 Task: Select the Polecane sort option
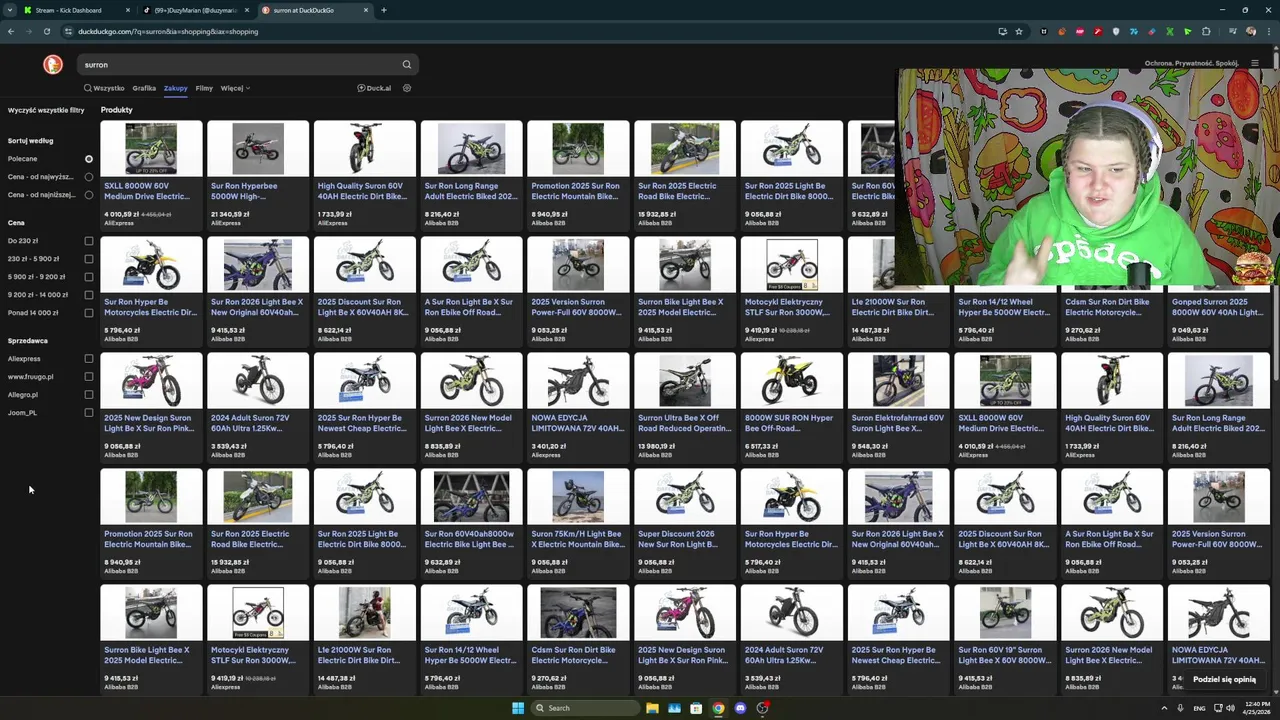tap(89, 159)
